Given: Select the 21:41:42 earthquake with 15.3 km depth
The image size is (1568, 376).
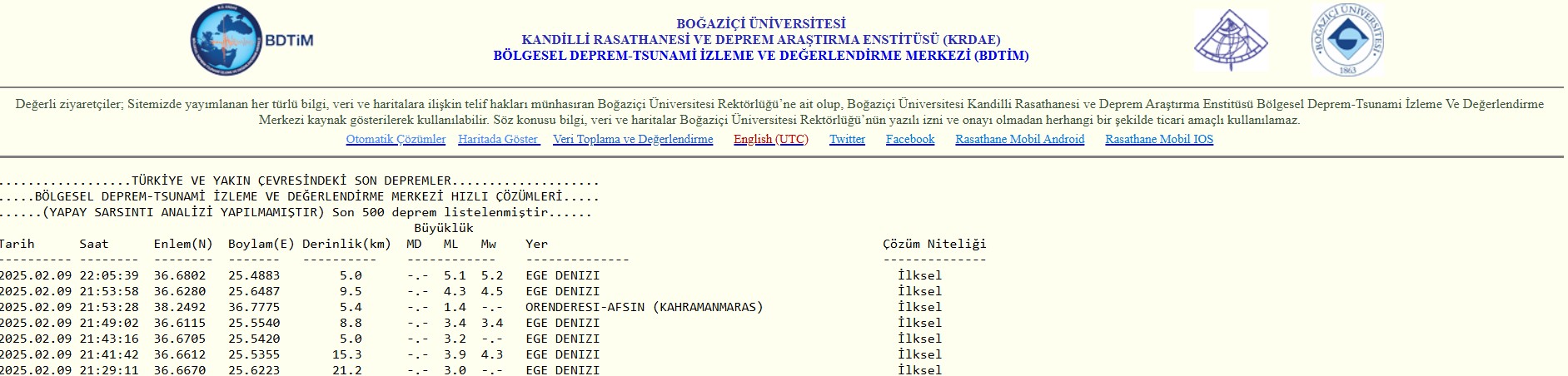Looking at the screenshot, I should [x=300, y=354].
